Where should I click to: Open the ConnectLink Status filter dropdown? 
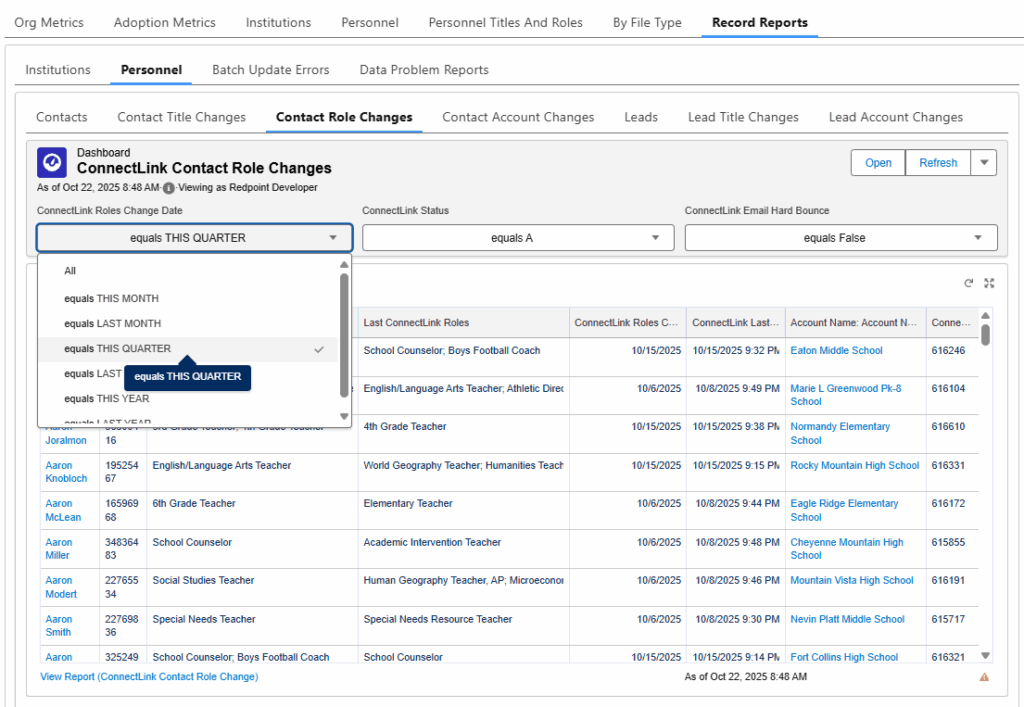pyautogui.click(x=517, y=237)
